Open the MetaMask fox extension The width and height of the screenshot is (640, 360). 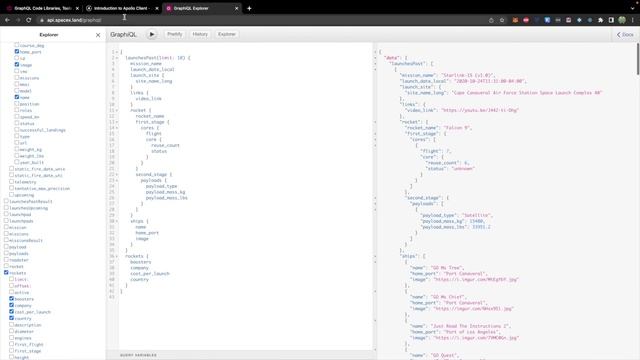coord(515,20)
